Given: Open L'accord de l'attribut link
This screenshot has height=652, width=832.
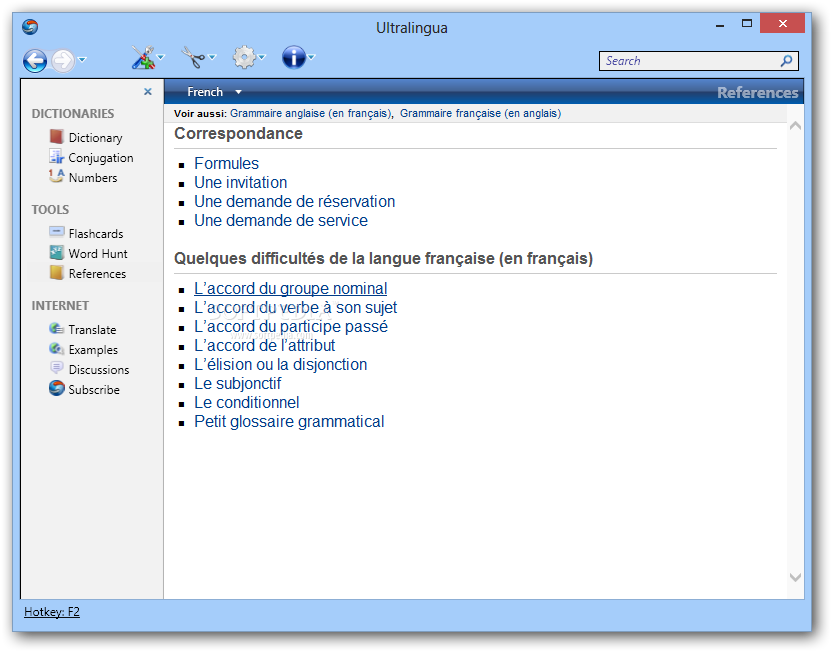Looking at the screenshot, I should pyautogui.click(x=265, y=346).
